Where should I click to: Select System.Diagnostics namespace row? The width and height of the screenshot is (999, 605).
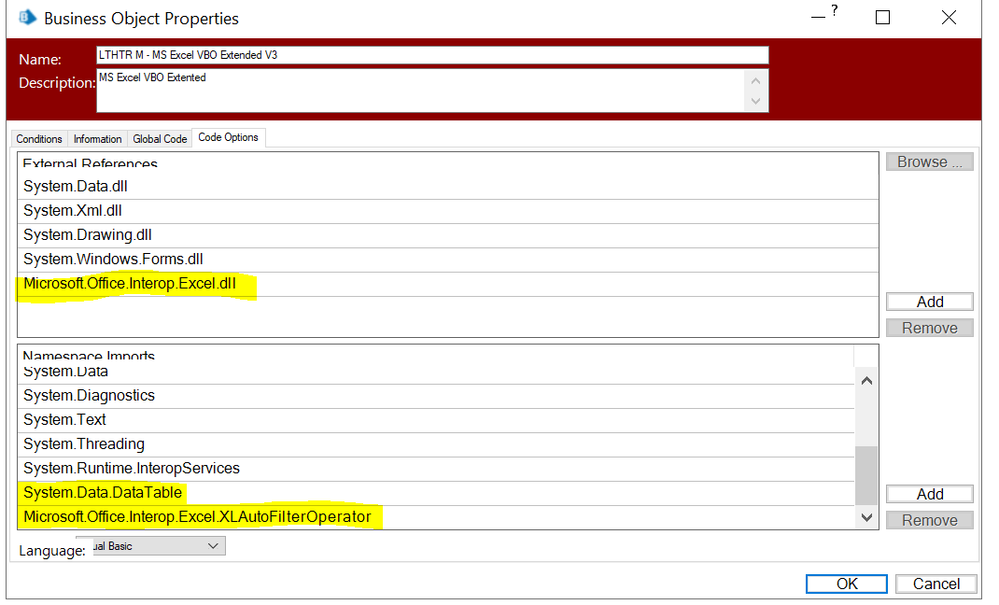point(436,395)
